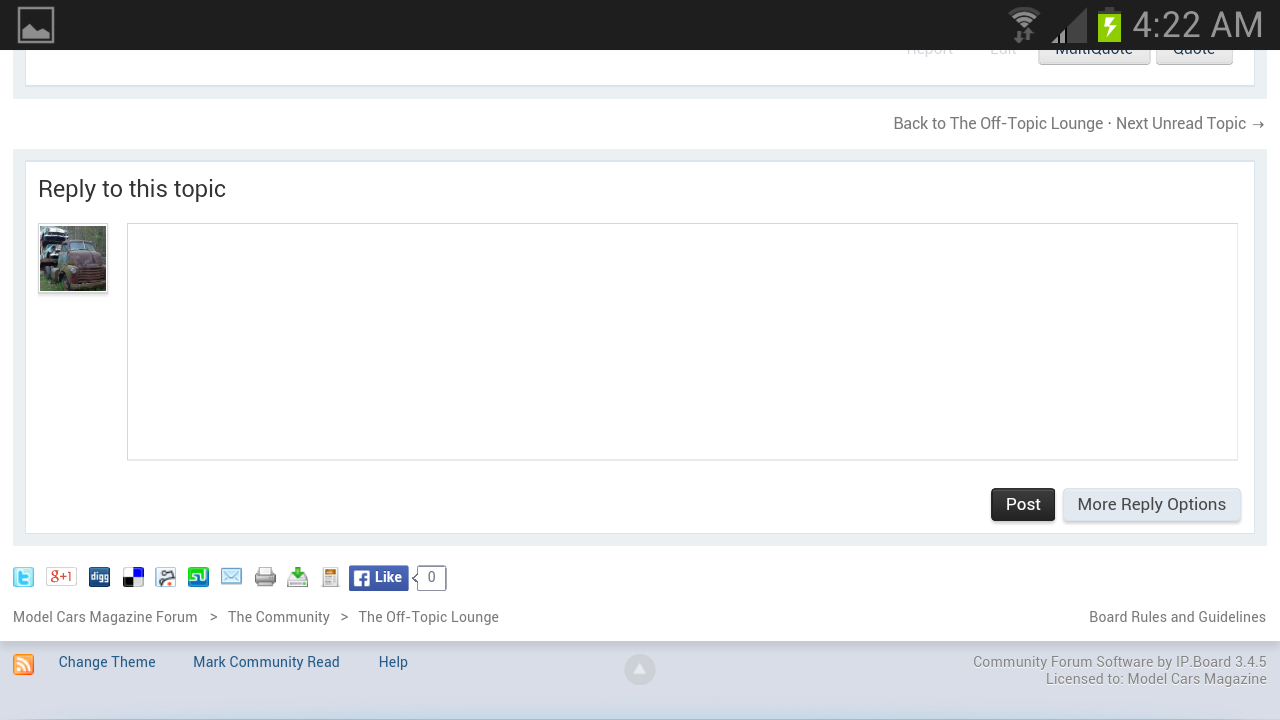
Task: Share this topic on Digg
Action: [x=99, y=577]
